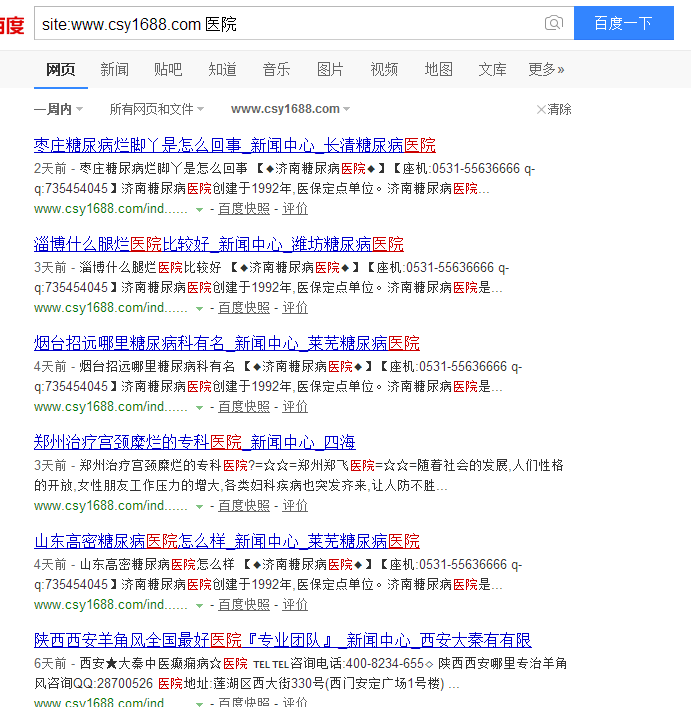Switch to the 音乐 tab
Image resolution: width=691 pixels, height=707 pixels.
tap(276, 69)
